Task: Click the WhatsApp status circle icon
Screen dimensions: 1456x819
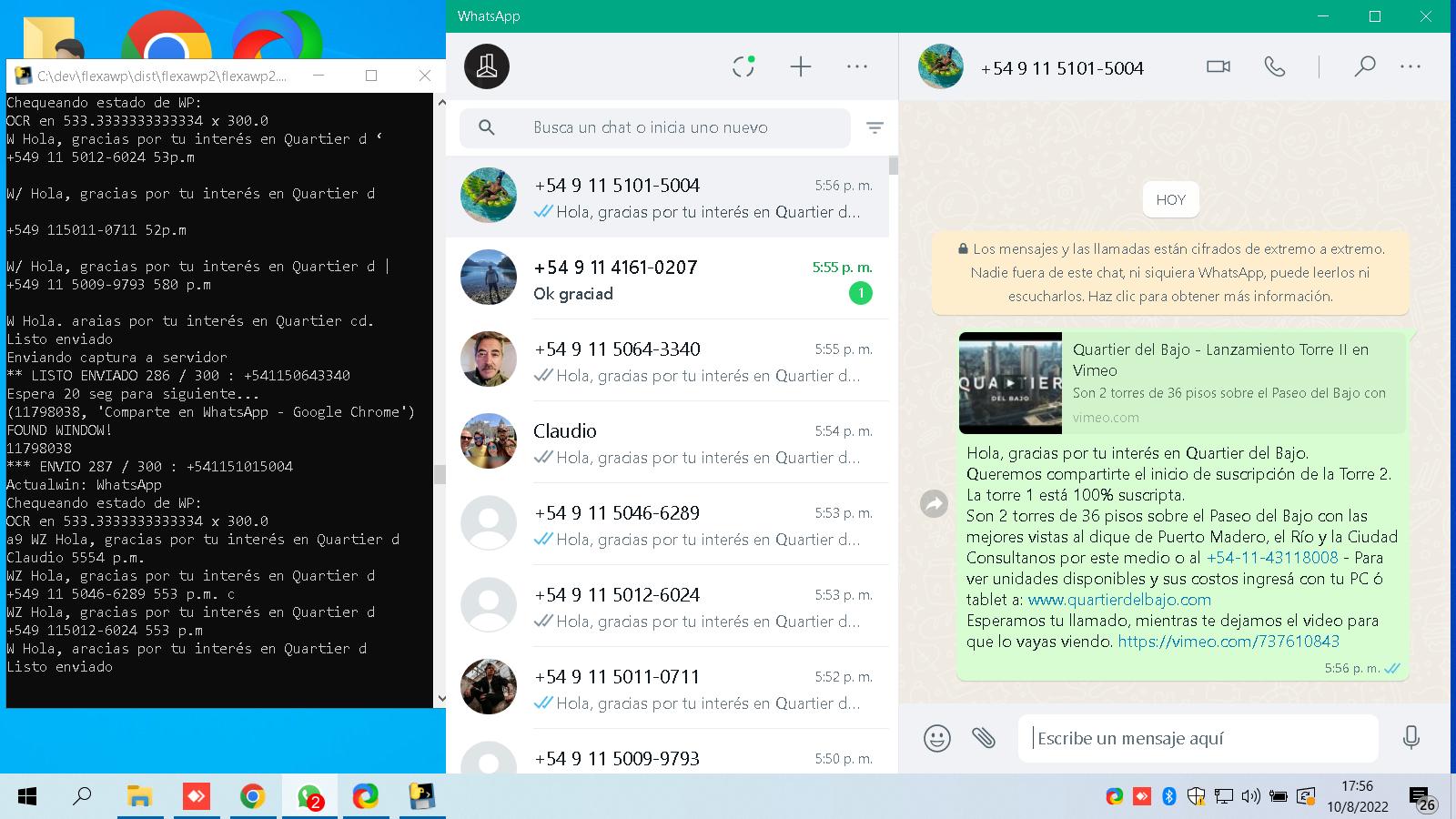Action: 743,66
